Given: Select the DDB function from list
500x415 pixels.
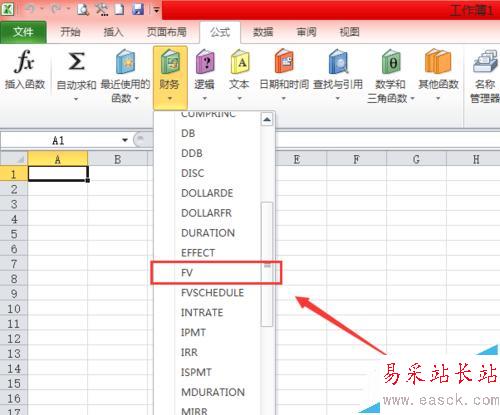Looking at the screenshot, I should tap(207, 153).
